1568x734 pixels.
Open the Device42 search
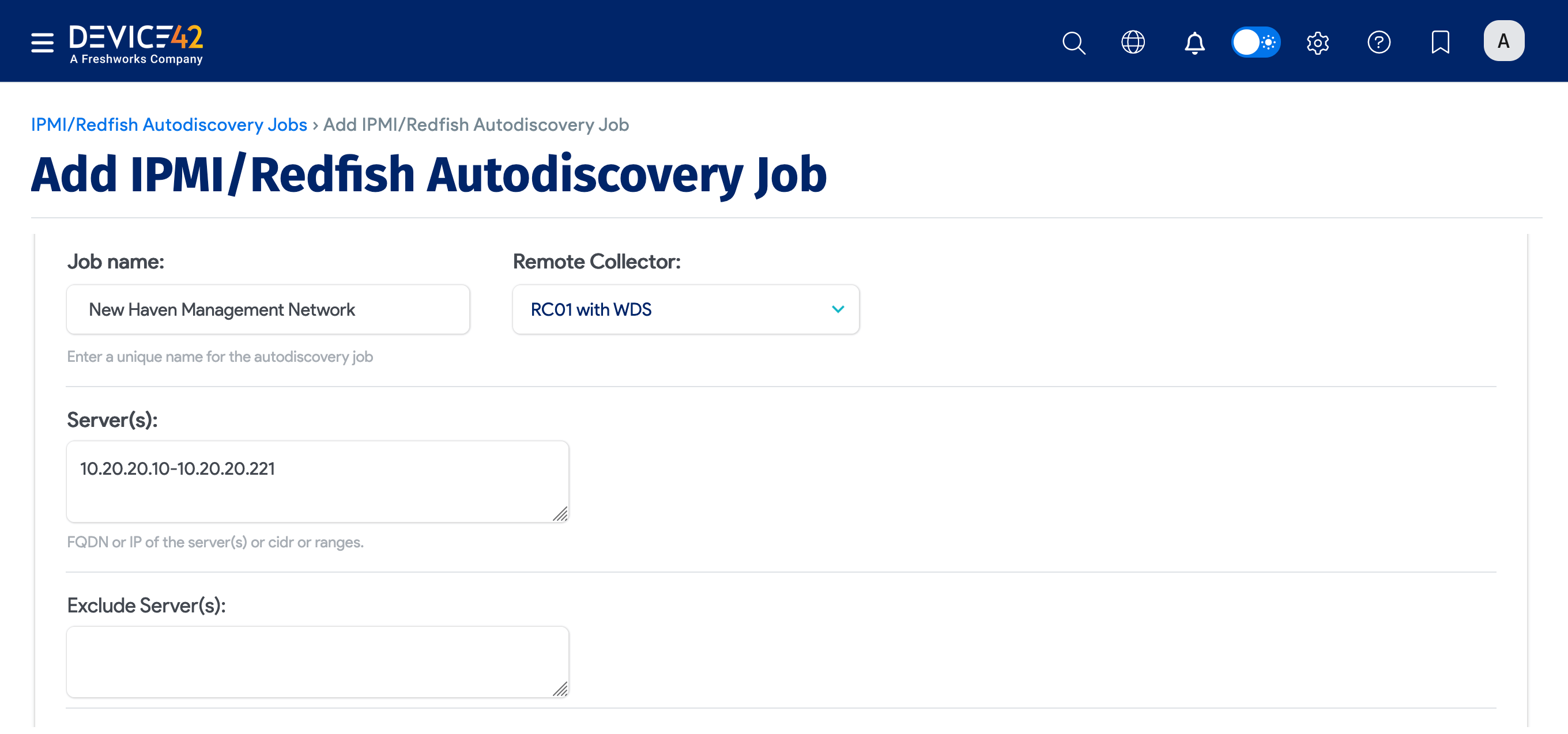pyautogui.click(x=1074, y=42)
